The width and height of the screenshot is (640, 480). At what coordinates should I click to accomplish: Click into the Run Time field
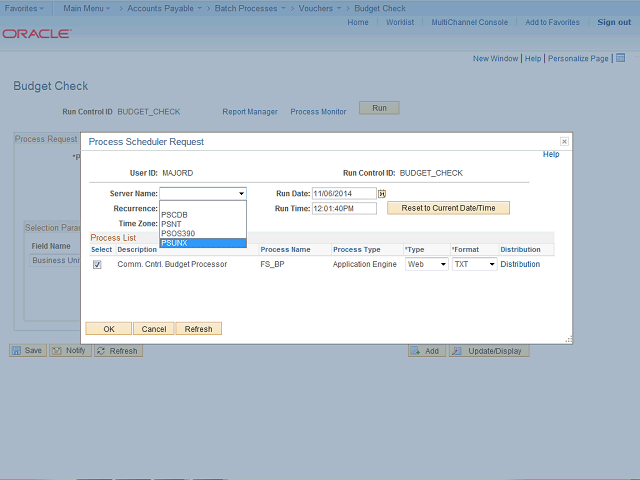coord(343,209)
